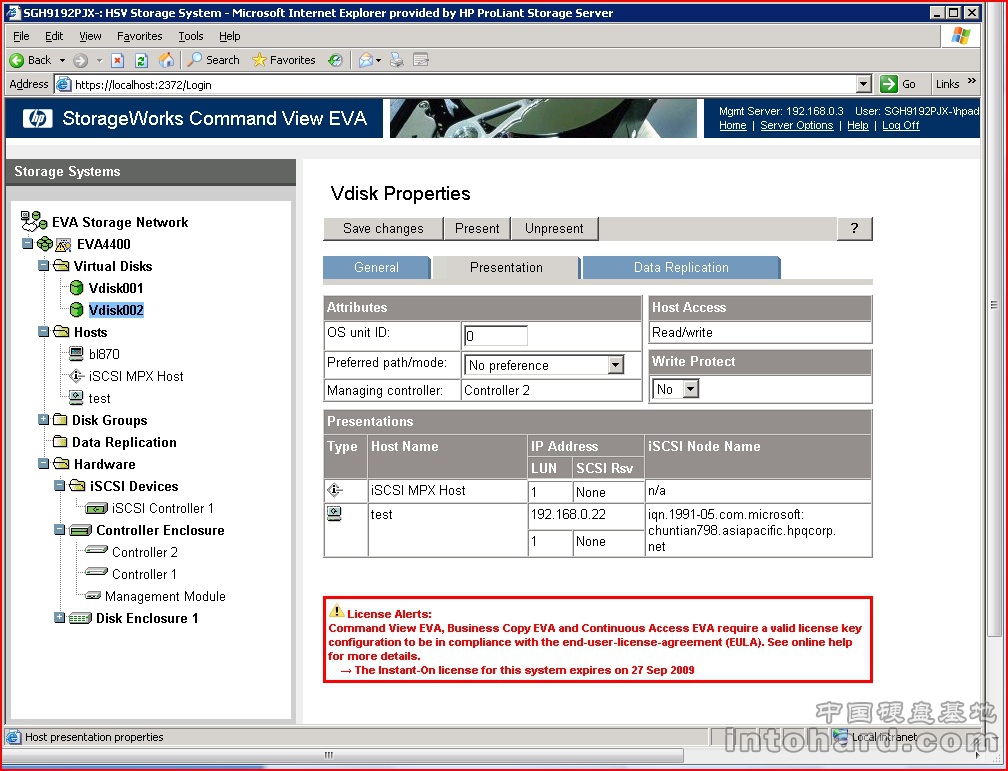Screen dimensions: 1008x771
Task: Open the Favorites menu
Action: coord(140,36)
